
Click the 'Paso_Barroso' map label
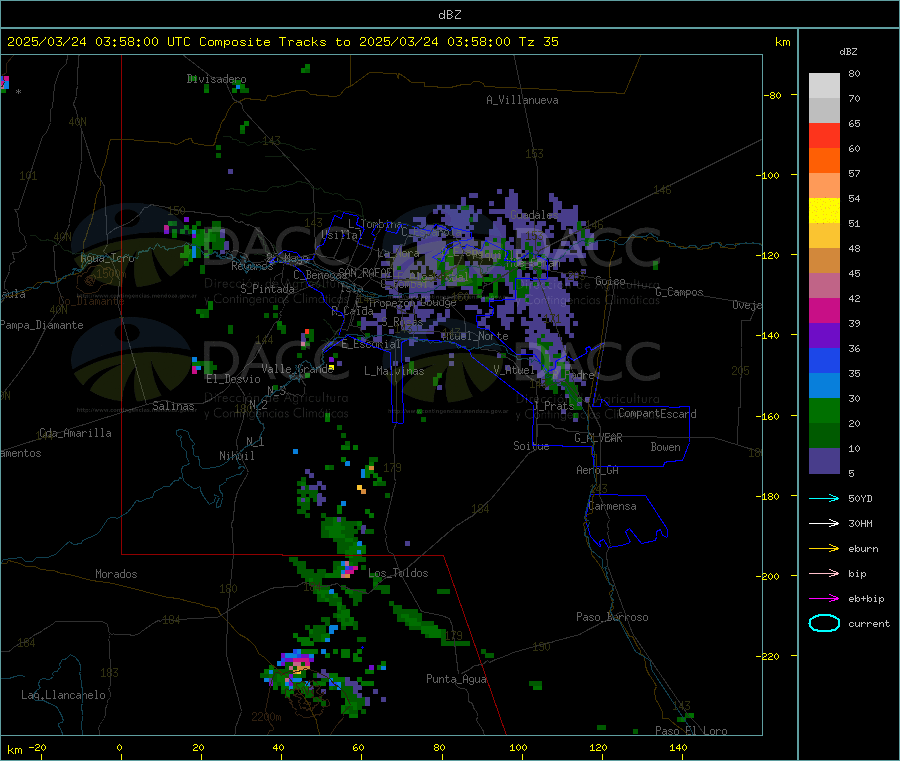[x=612, y=617]
